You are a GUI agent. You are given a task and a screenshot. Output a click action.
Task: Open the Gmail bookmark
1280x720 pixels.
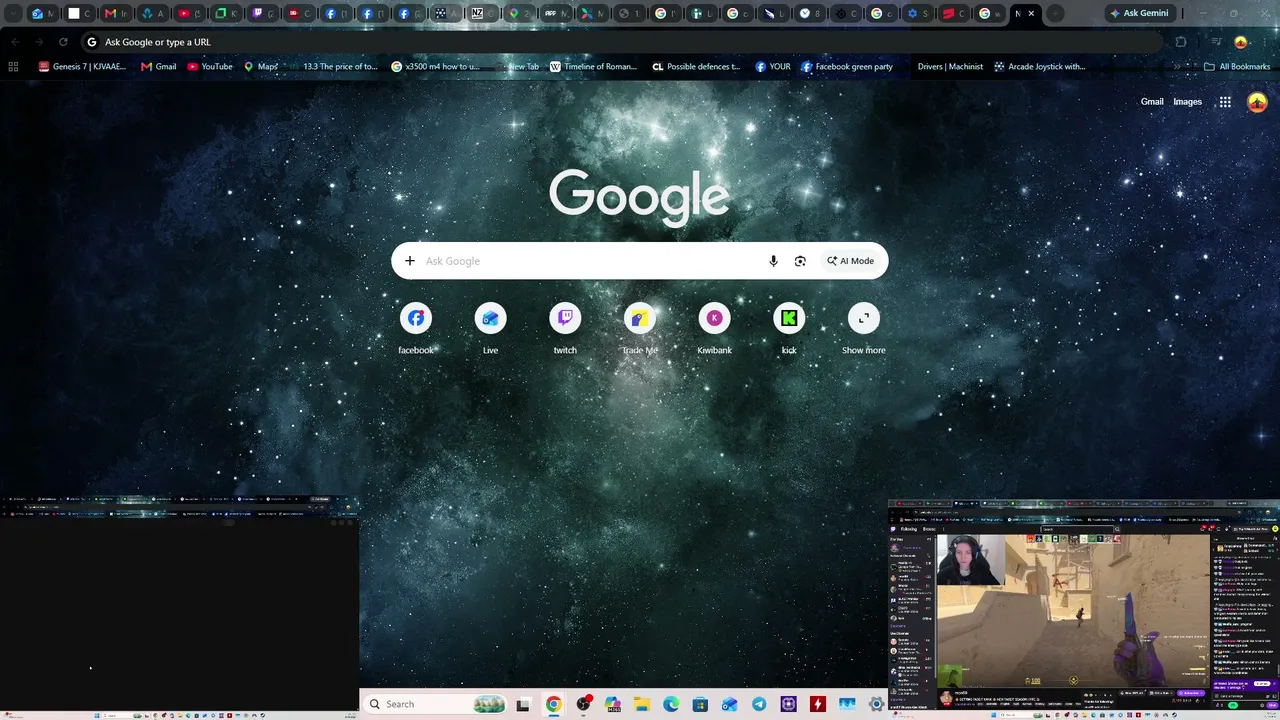pos(158,67)
